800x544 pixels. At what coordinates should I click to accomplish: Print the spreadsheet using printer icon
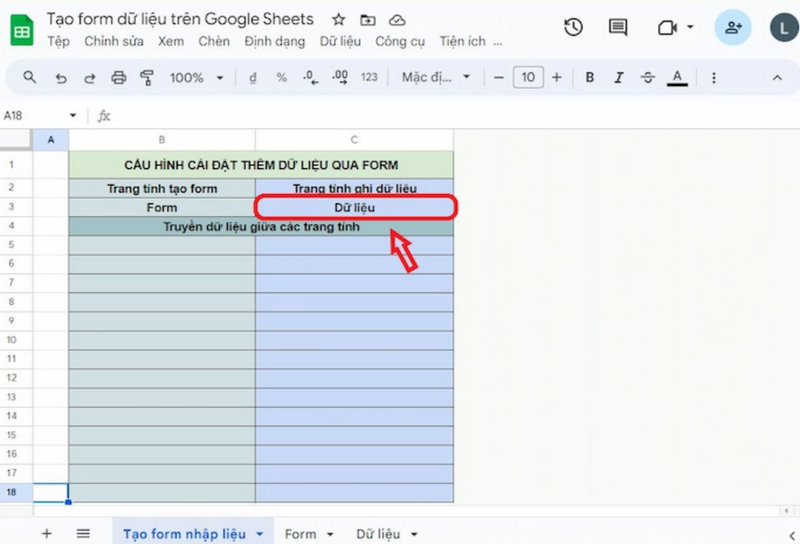pos(119,77)
